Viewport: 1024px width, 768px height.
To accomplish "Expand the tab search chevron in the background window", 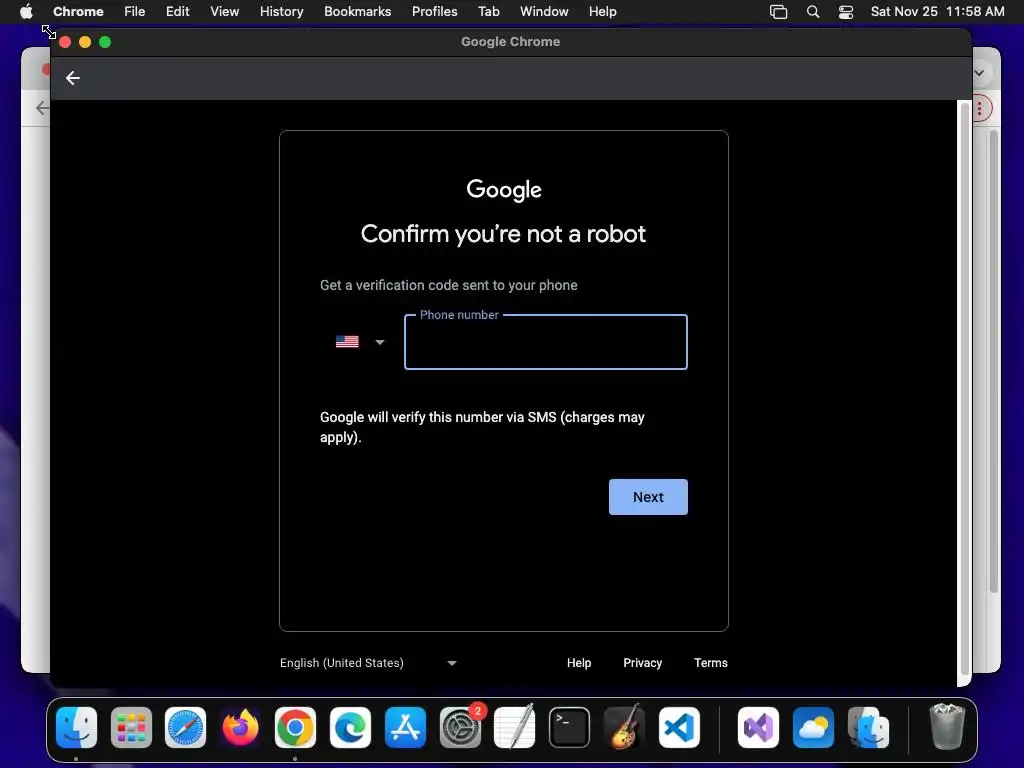I will coord(979,72).
